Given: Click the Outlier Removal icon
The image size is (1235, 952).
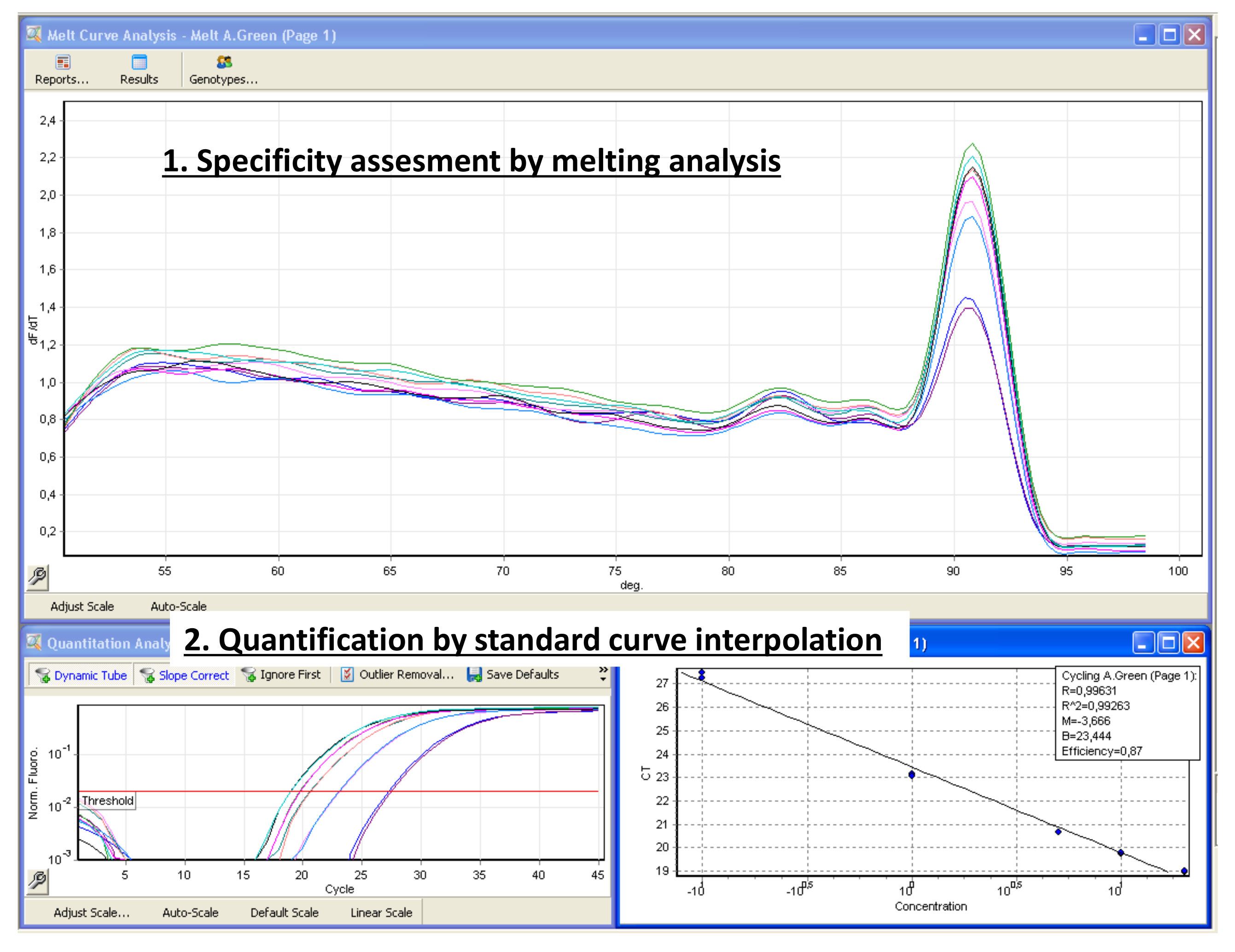Looking at the screenshot, I should tap(347, 674).
